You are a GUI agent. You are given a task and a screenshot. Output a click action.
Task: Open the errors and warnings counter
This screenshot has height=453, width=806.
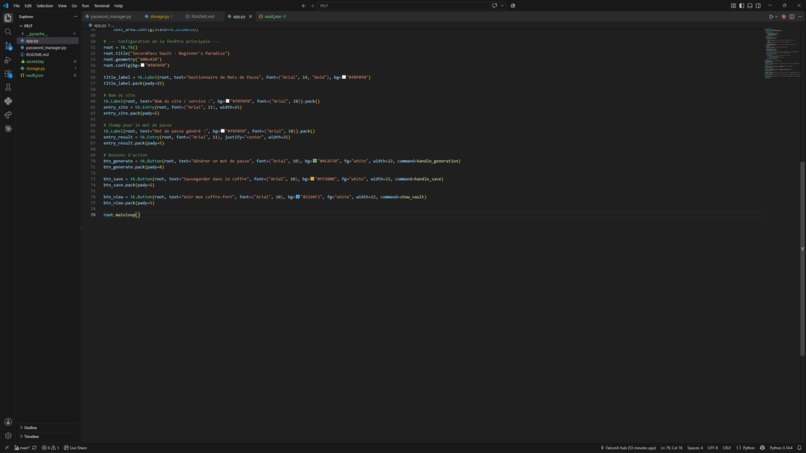[50, 448]
